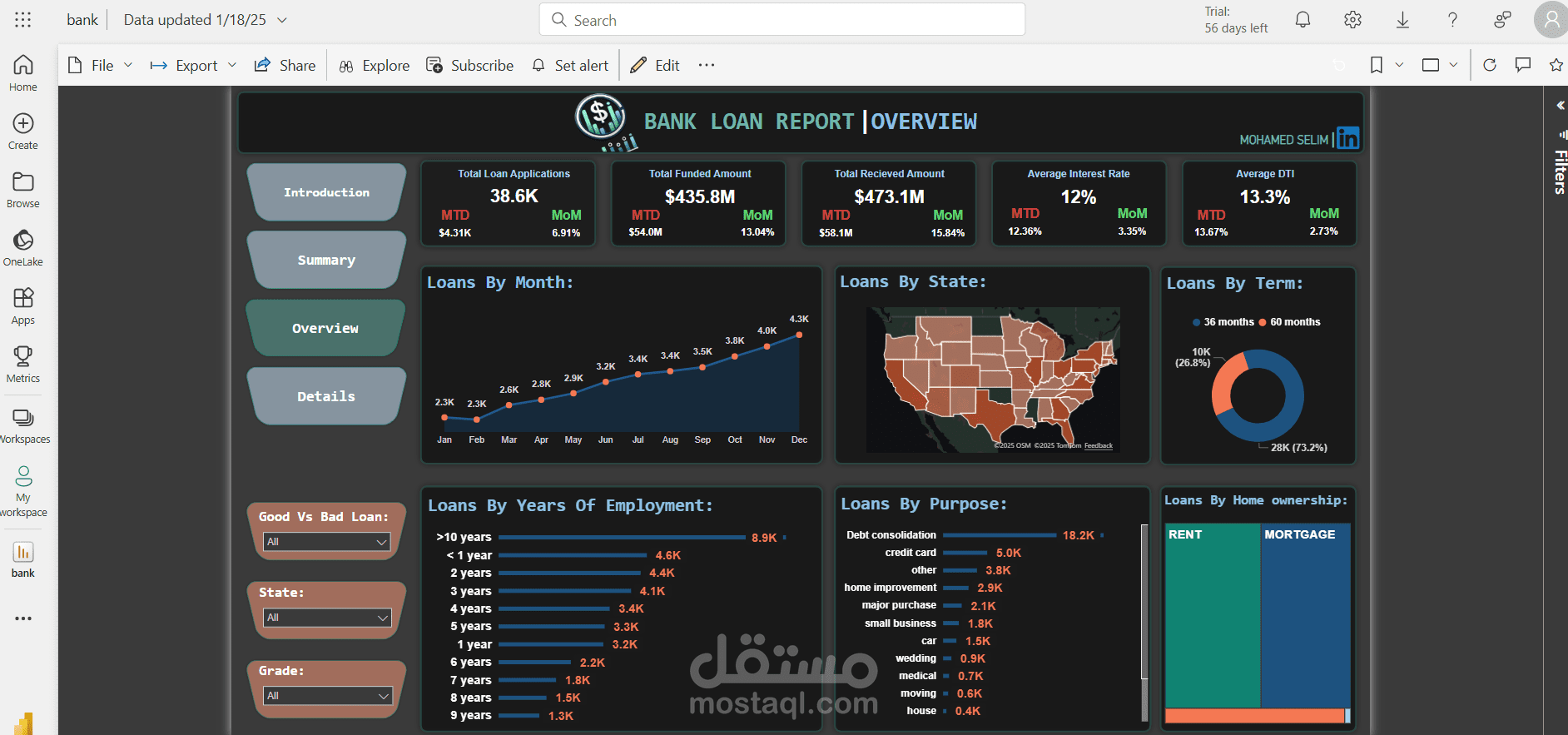
Task: Open Browse in the left sidebar
Action: [x=23, y=190]
